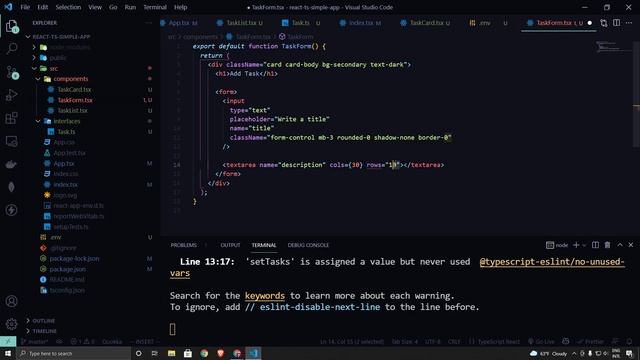
Task: Open Source Control view in activity bar
Action: [x=11, y=72]
